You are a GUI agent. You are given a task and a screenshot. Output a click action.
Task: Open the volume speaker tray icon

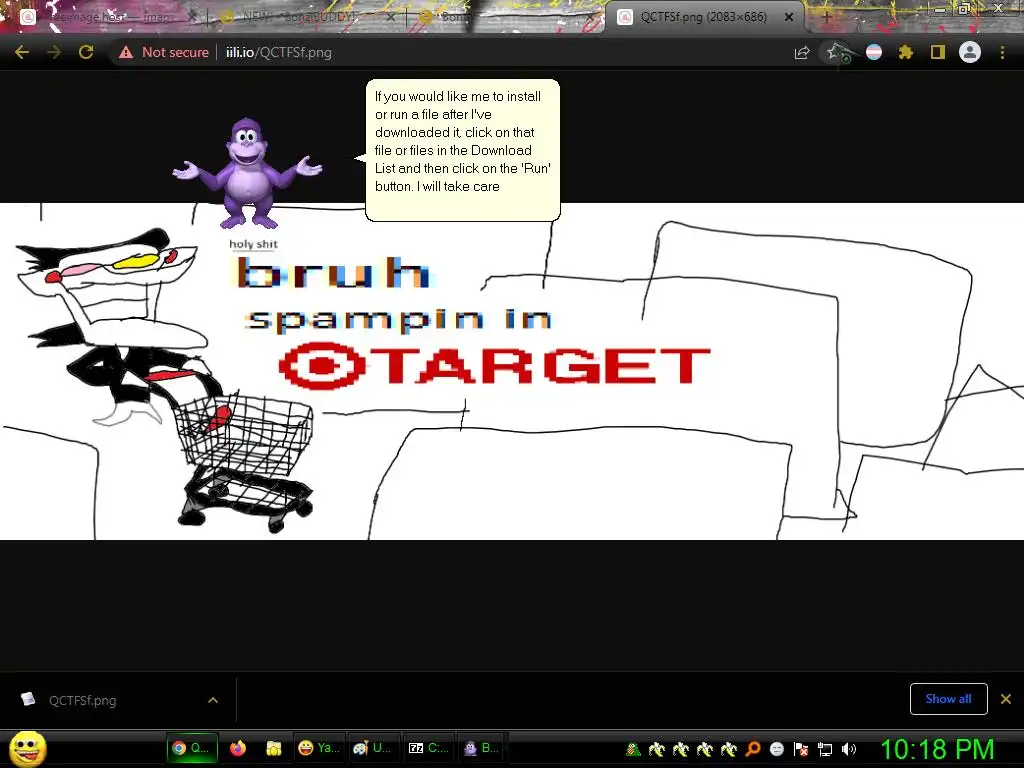point(849,749)
